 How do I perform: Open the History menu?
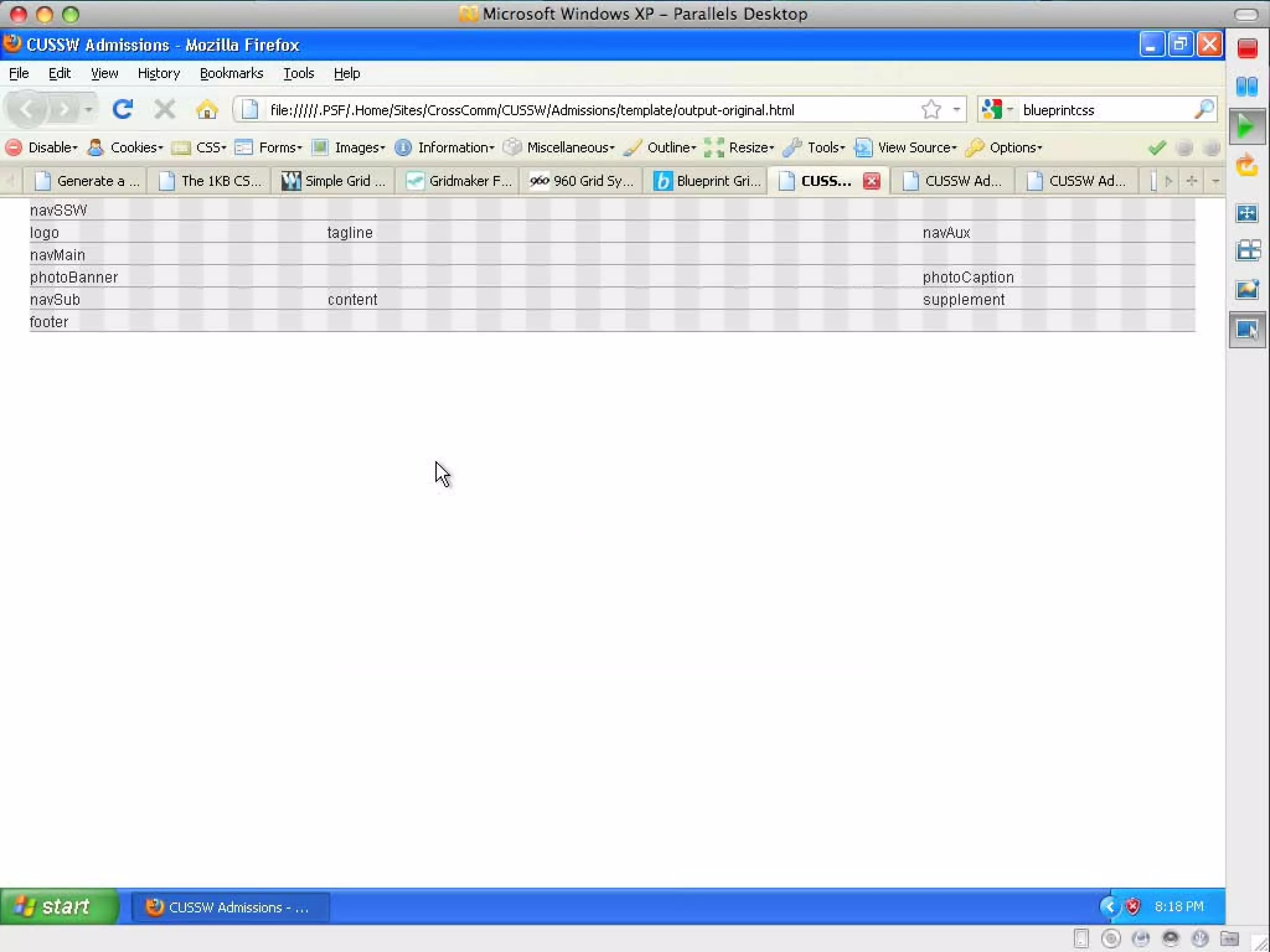tap(159, 73)
